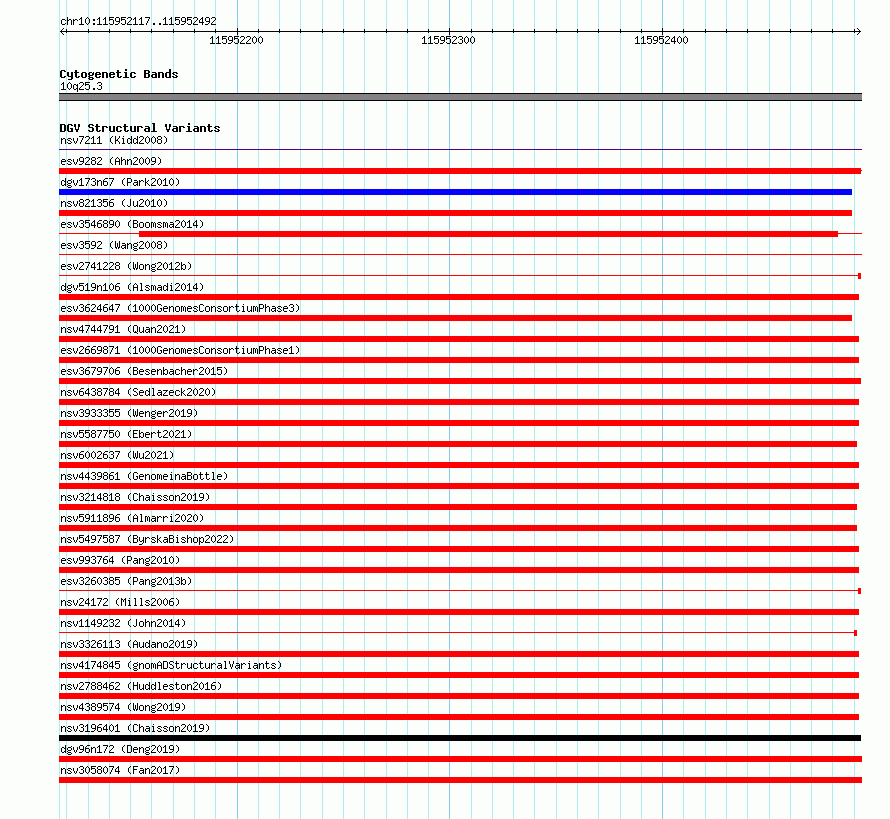Click nsv5587750 (Ebert2021) label
The image size is (890, 819).
click(x=126, y=434)
